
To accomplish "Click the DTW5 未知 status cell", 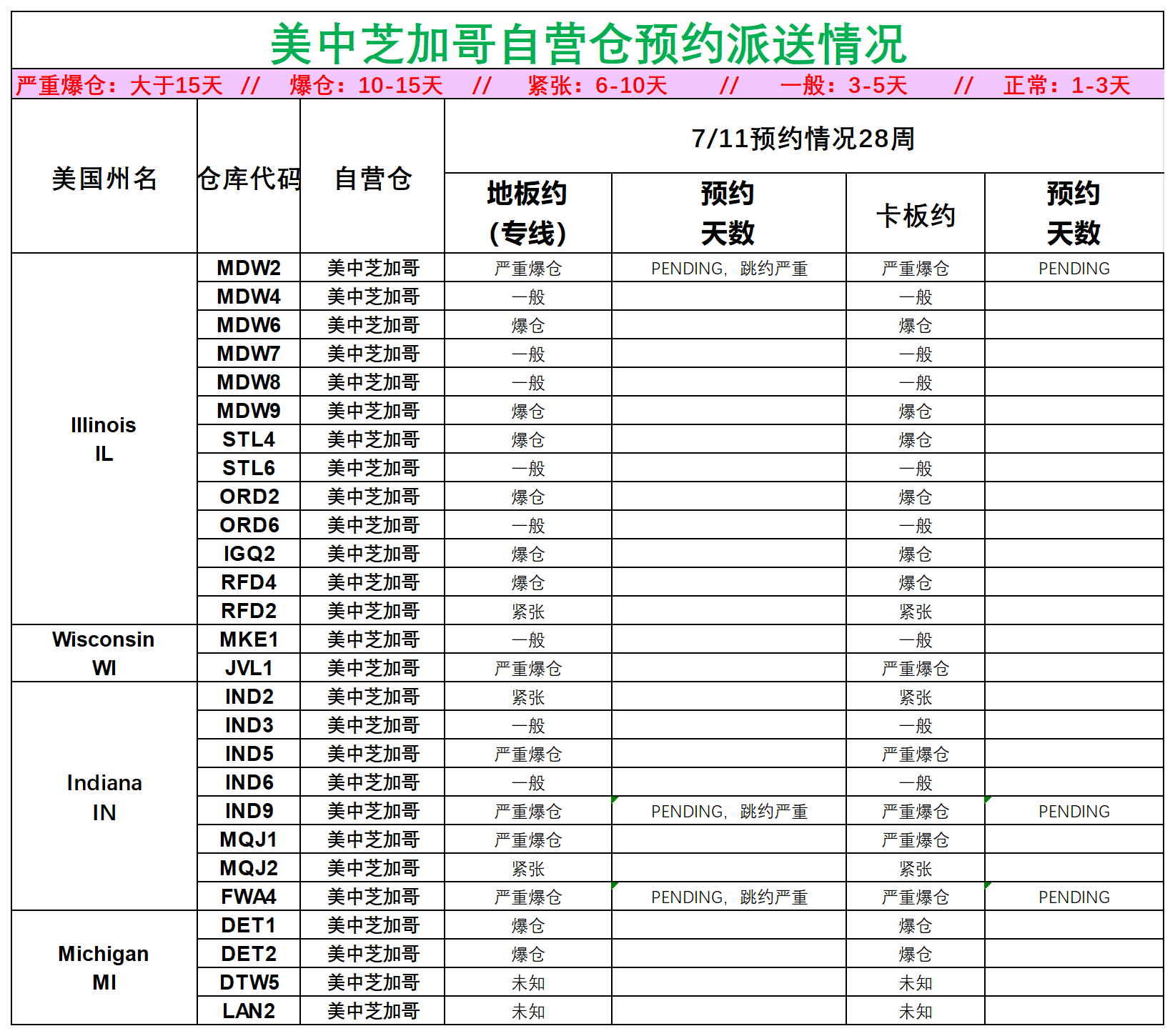I will point(527,982).
